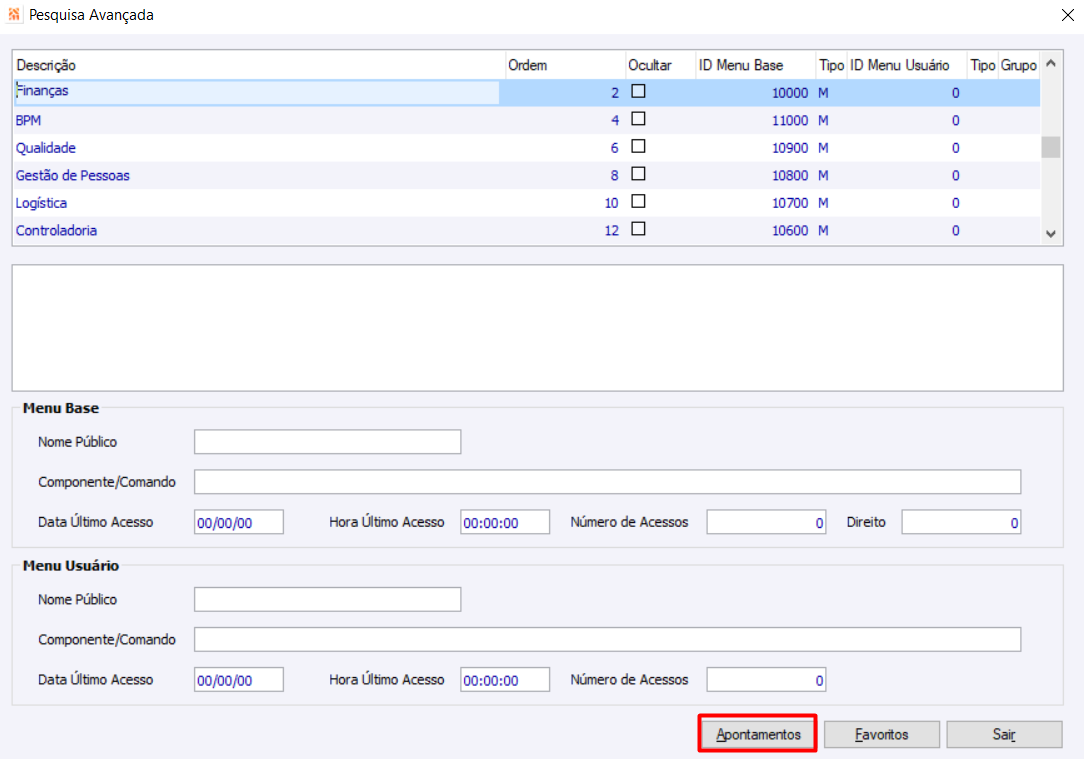Tick the Ocultar checkbox for Finanças
Viewport: 1084px width, 759px height.
click(x=638, y=91)
